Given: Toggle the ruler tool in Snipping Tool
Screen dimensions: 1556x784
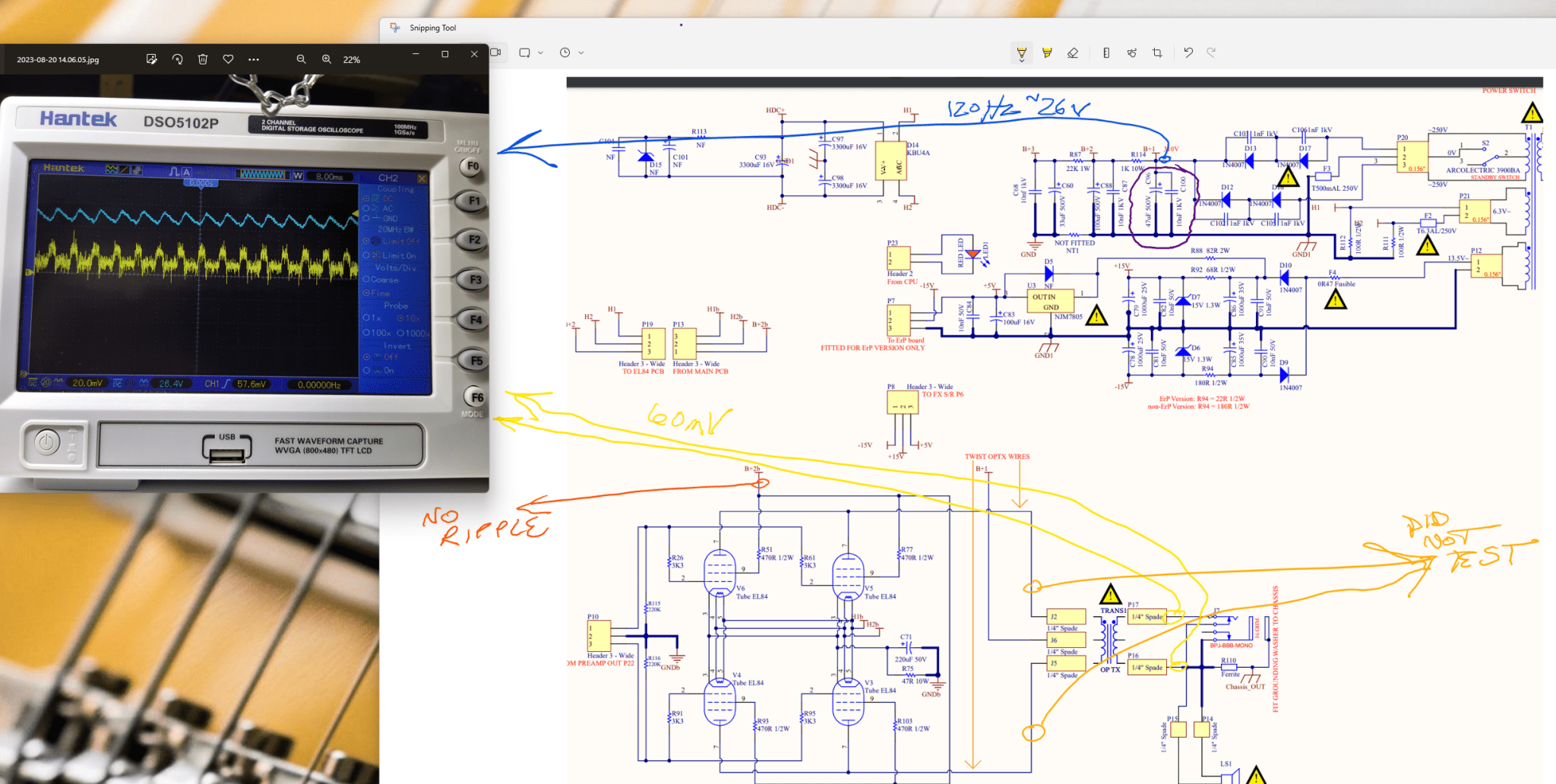Looking at the screenshot, I should (x=1106, y=53).
